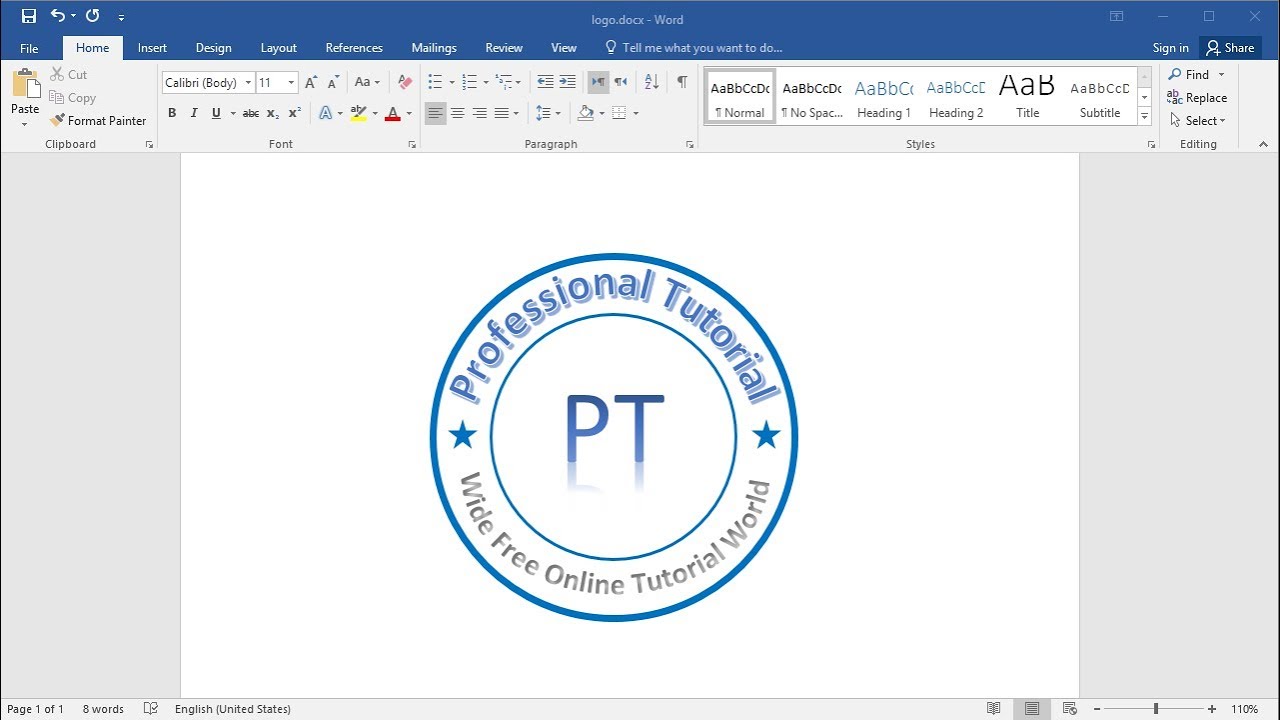Apply strikethrough formatting
Image resolution: width=1280 pixels, height=720 pixels.
click(x=250, y=113)
